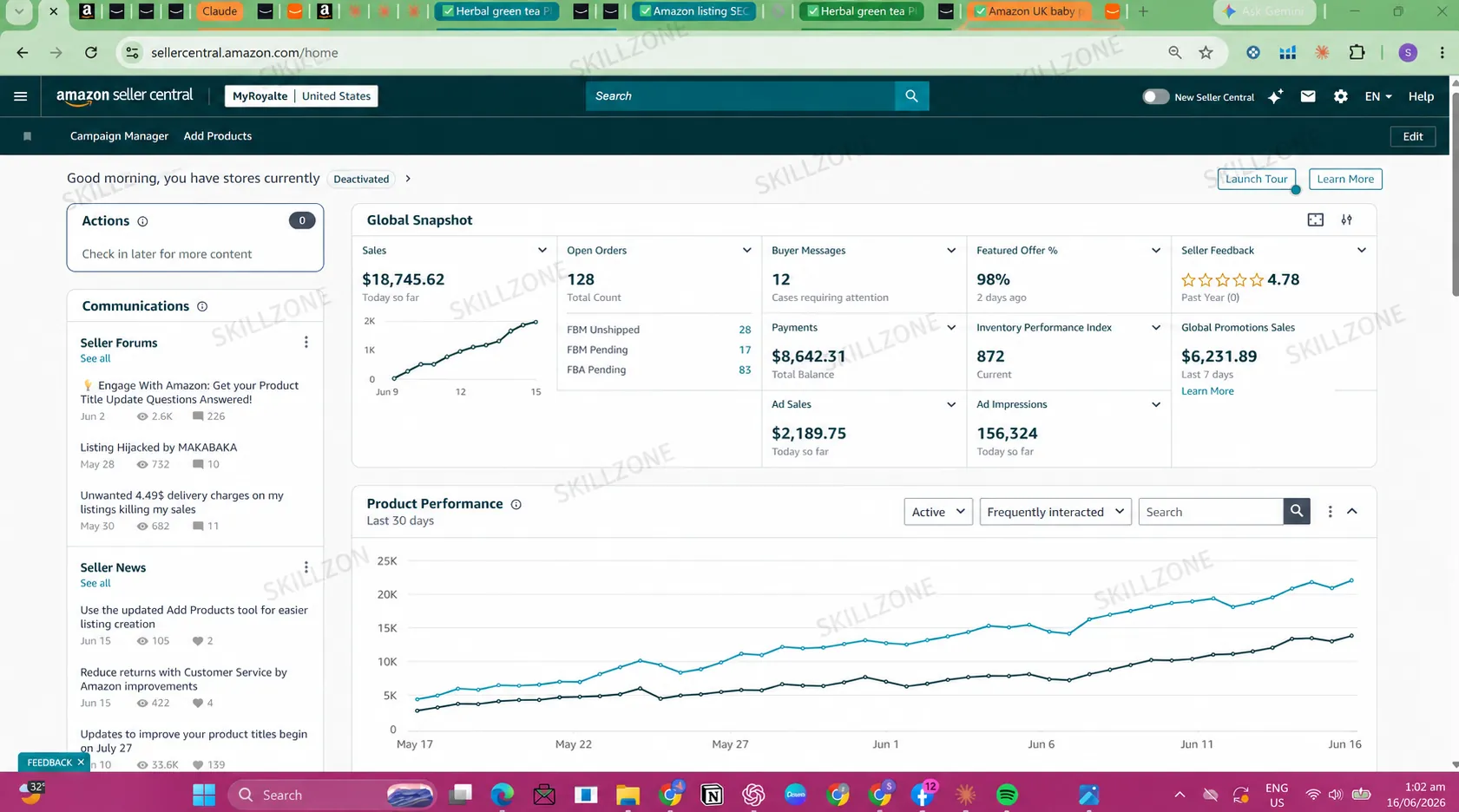Expand the Sales card dropdown
Screen dimensions: 1459x812
click(542, 251)
